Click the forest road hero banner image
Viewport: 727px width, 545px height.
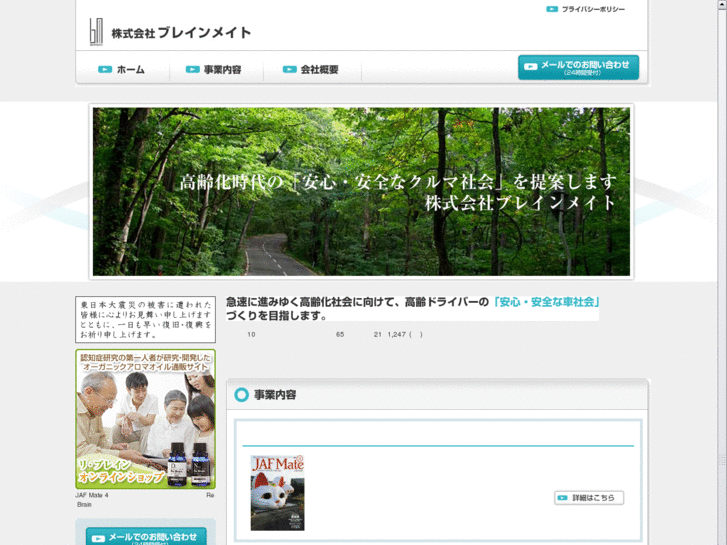361,192
